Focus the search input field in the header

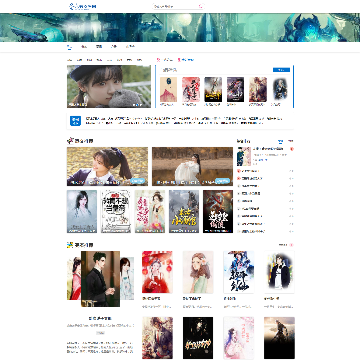tap(176, 6)
